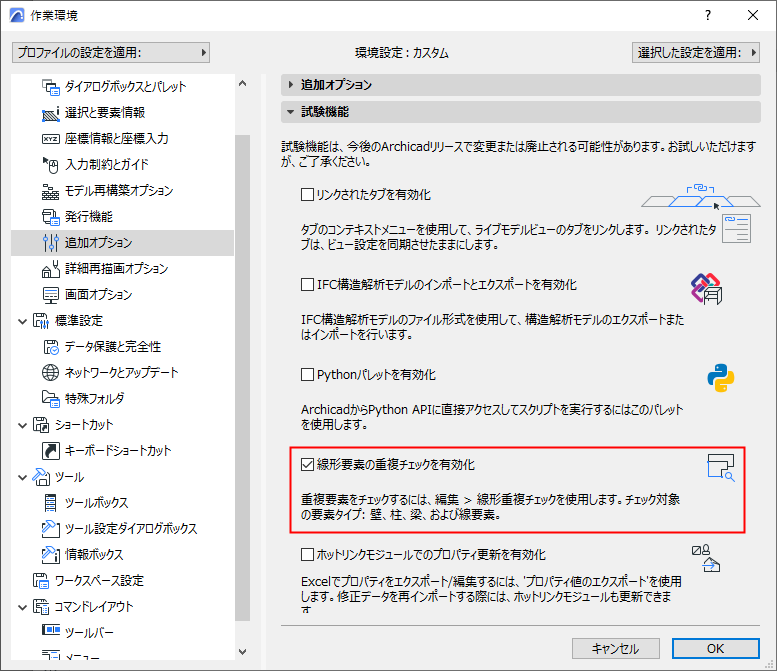Click the ツール設定ダイアログボックス icon
777x671 pixels.
tap(51, 529)
